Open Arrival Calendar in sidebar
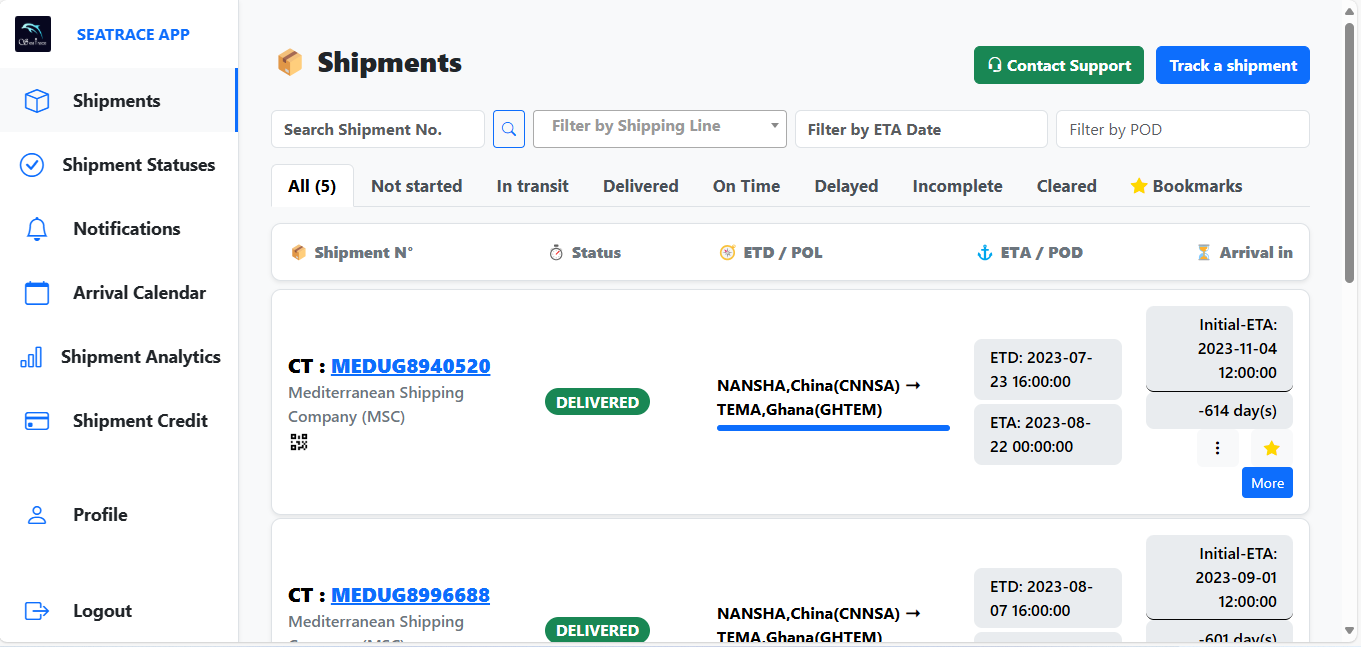This screenshot has height=647, width=1361. [119, 293]
